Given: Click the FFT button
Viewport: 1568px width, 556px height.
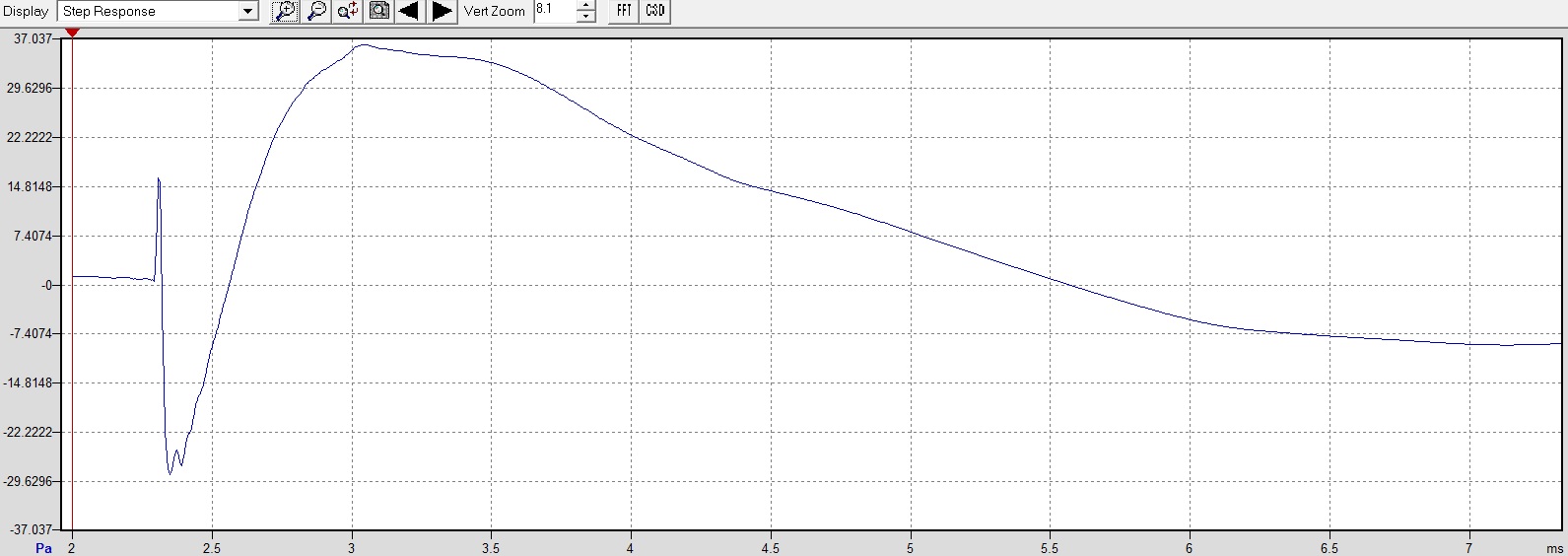Looking at the screenshot, I should (x=624, y=12).
